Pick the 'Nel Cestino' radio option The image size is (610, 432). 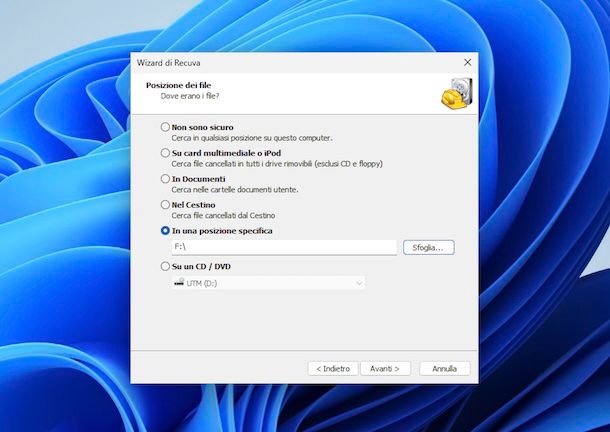pos(165,204)
